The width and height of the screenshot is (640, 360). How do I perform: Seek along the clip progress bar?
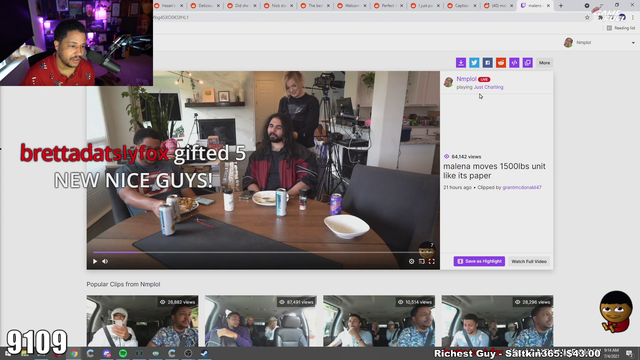[263, 252]
